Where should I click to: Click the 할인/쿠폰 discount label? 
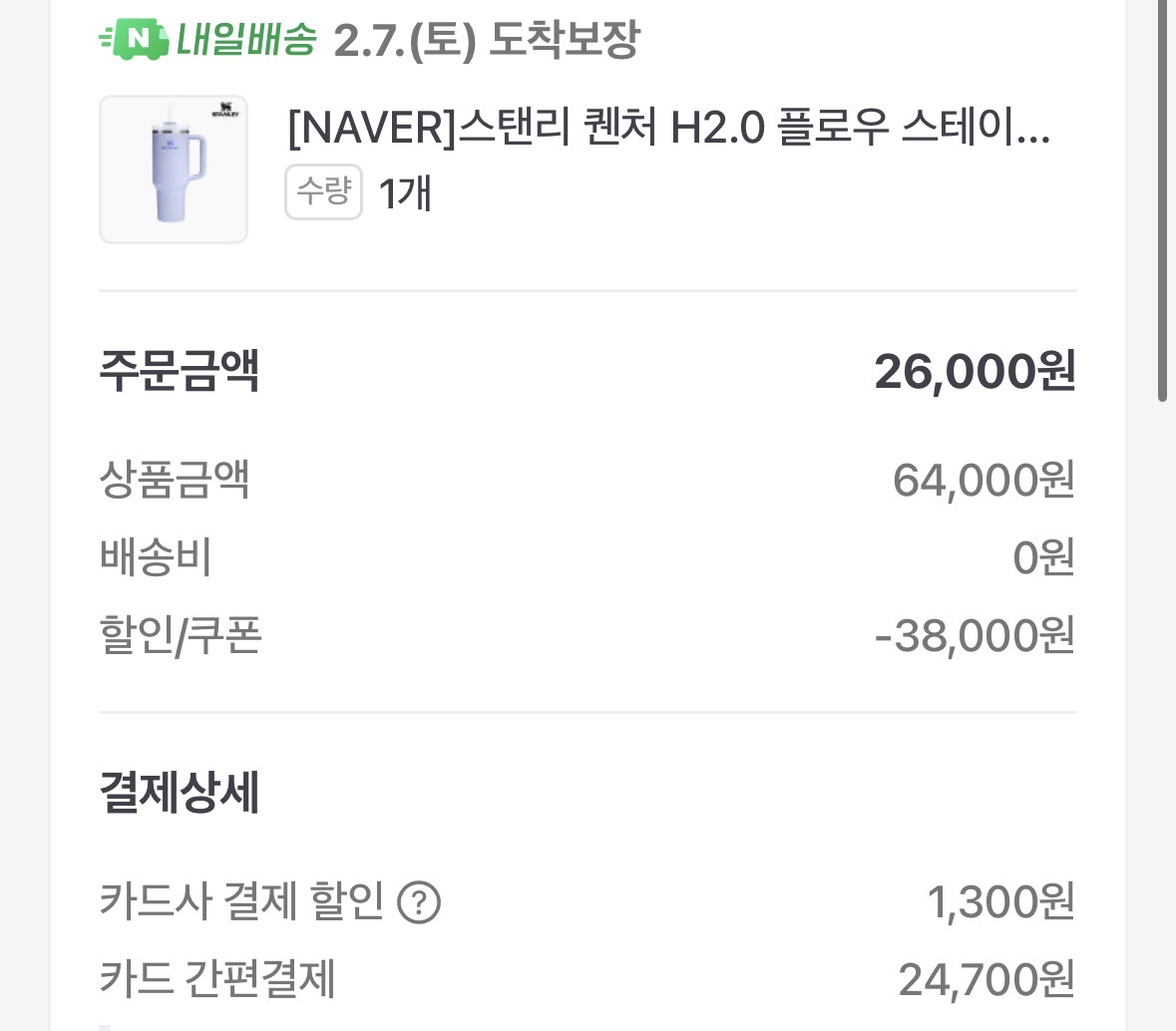coord(181,635)
